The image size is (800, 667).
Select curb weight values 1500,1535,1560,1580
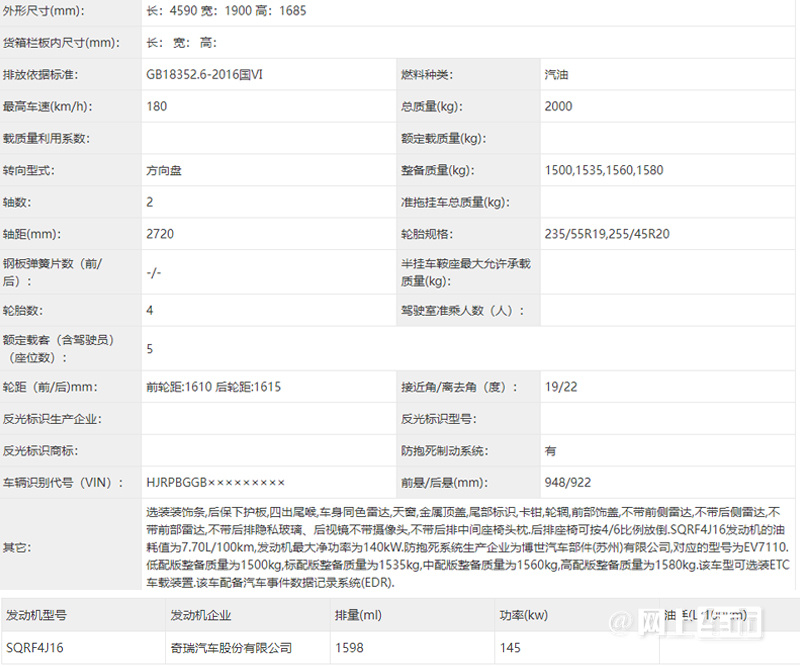(x=604, y=170)
